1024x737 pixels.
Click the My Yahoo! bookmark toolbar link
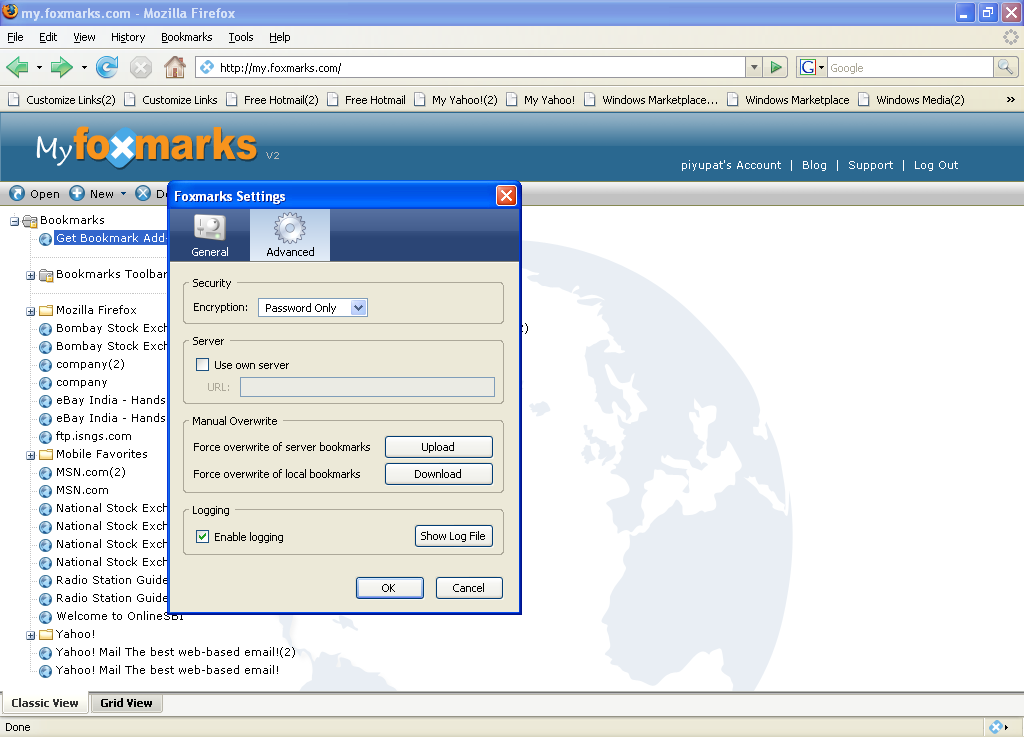click(x=541, y=100)
